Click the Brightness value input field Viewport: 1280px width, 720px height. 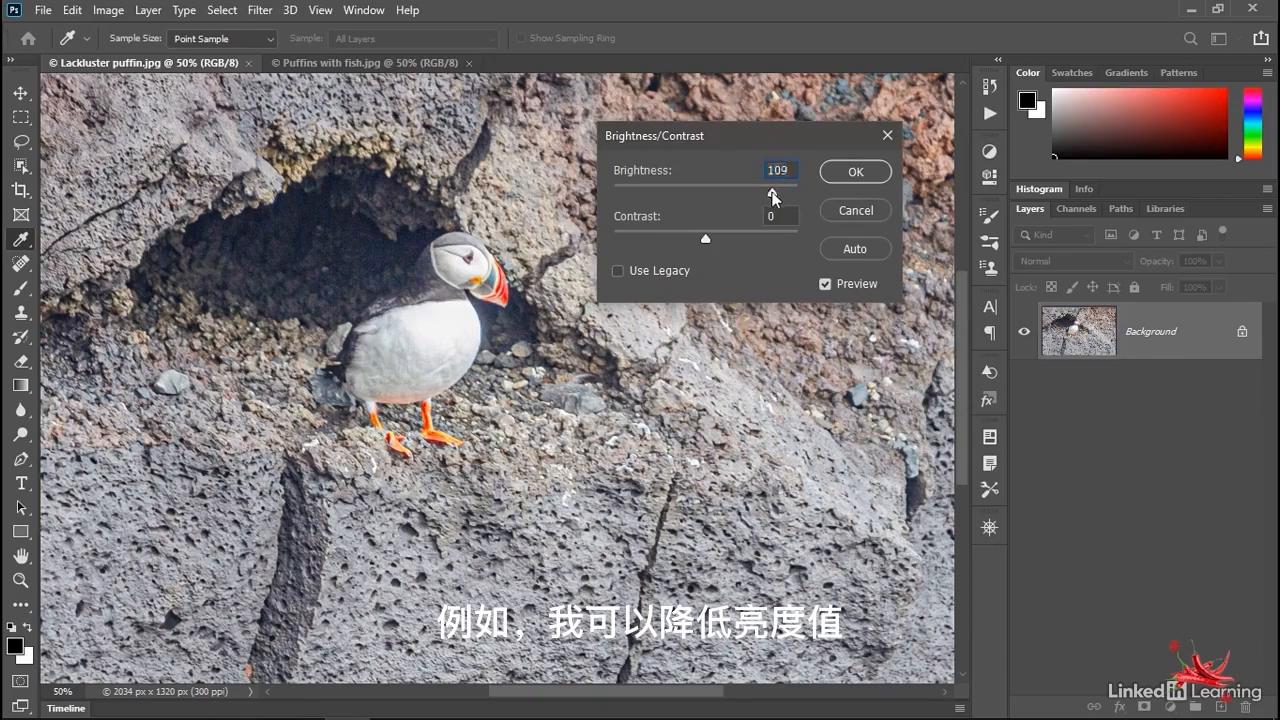(x=780, y=170)
